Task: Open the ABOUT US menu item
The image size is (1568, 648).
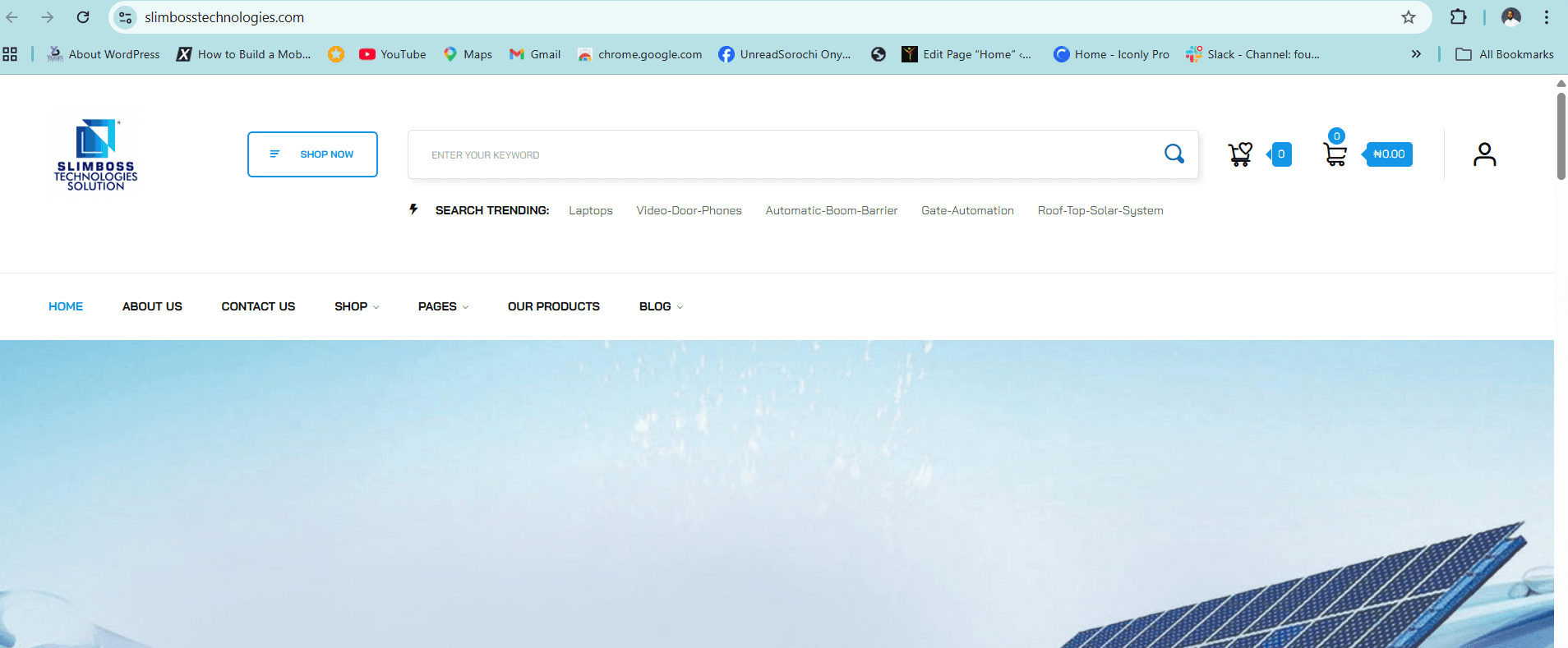Action: click(x=152, y=306)
